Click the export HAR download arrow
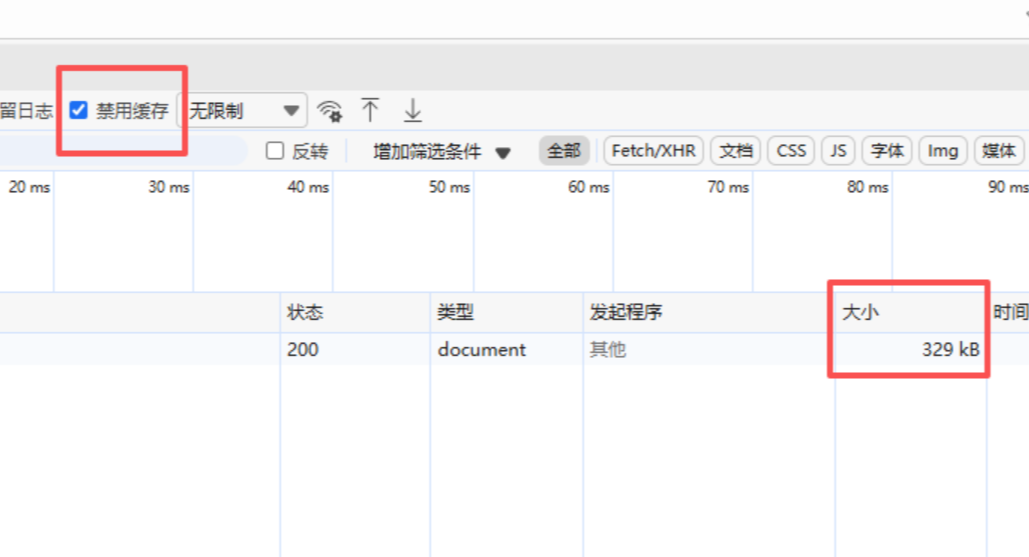This screenshot has width=1029, height=557. click(x=412, y=110)
